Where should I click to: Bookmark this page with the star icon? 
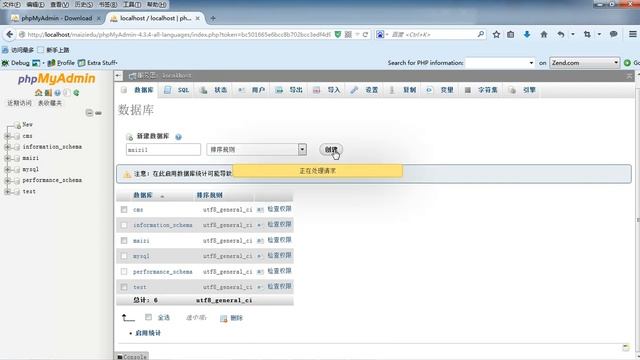coord(496,34)
